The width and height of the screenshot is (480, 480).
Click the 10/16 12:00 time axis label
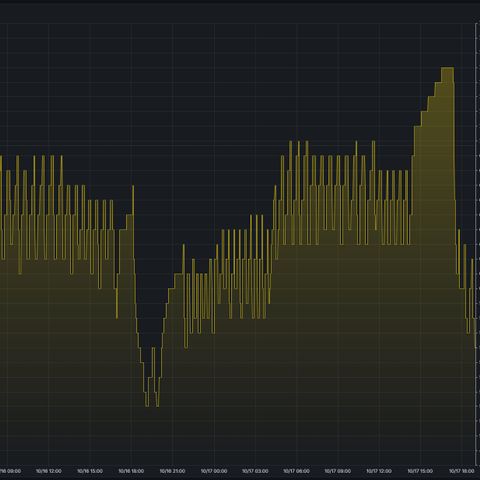click(48, 471)
